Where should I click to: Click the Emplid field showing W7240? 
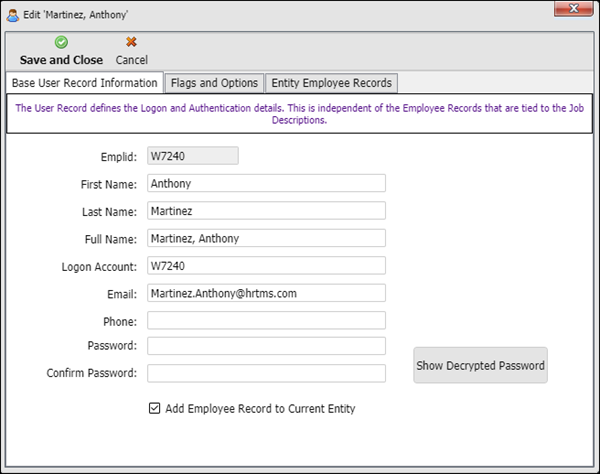193,156
